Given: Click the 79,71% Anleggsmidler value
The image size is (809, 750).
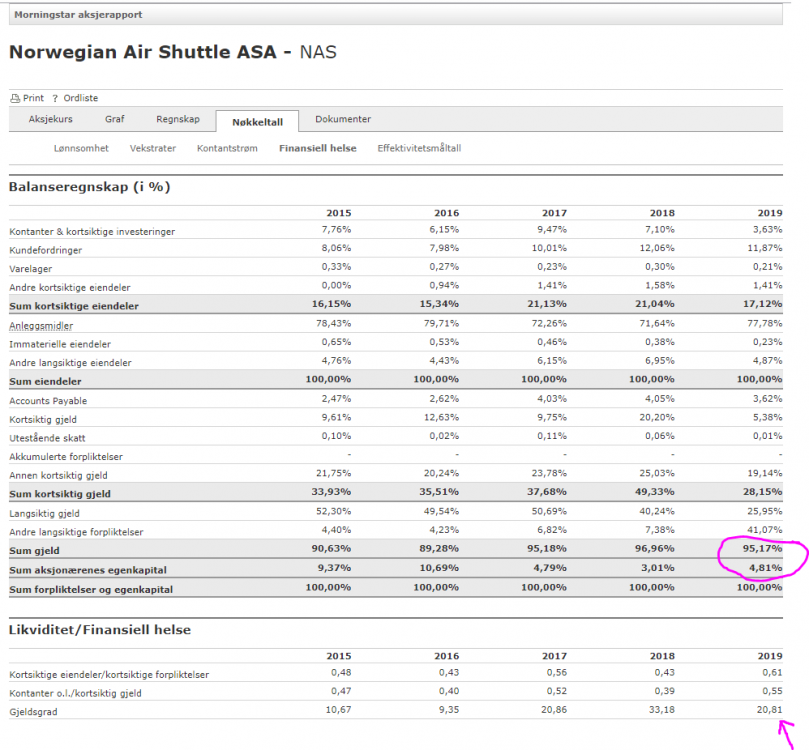Looking at the screenshot, I should [442, 323].
